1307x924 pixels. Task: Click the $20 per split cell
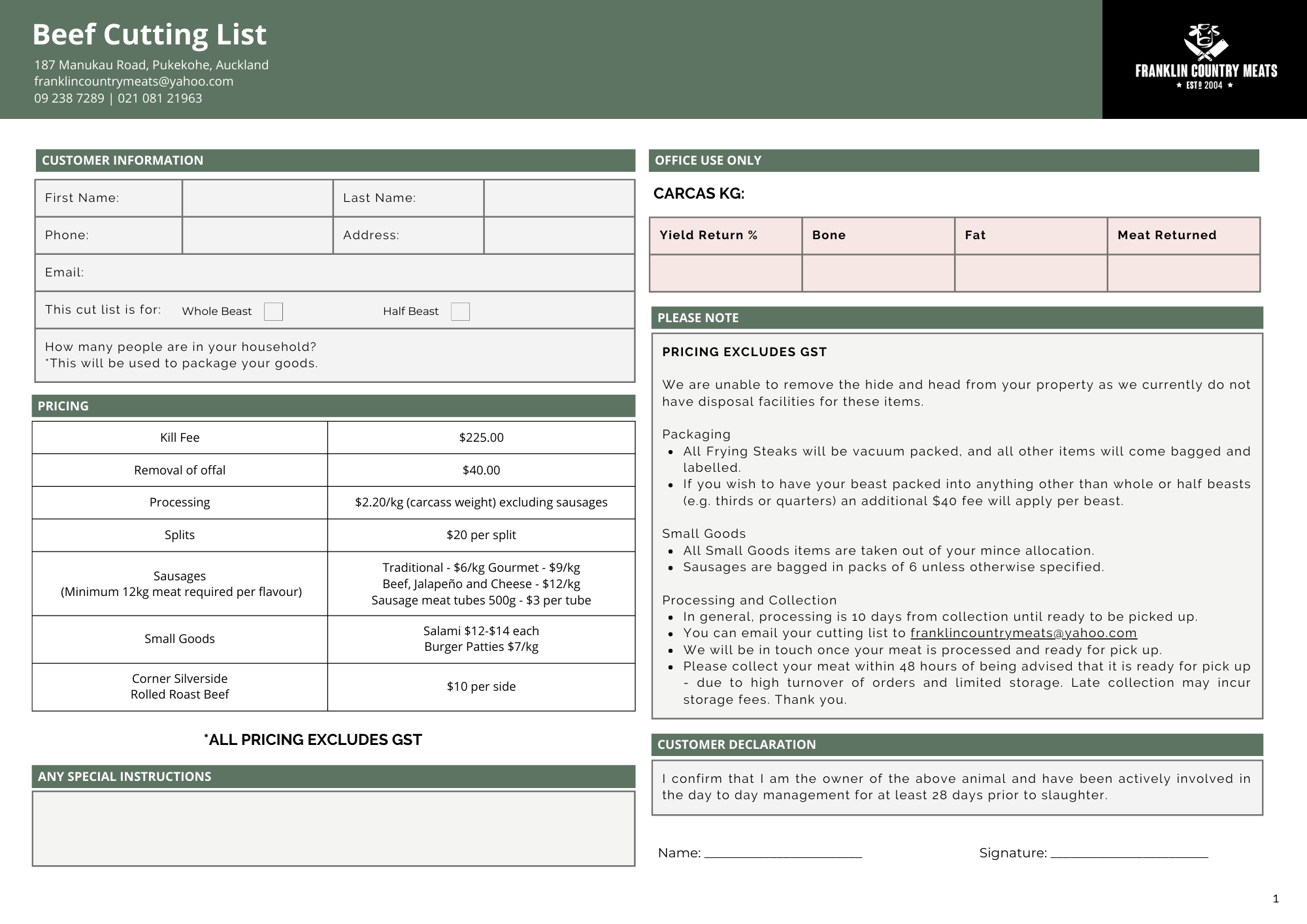(x=481, y=535)
